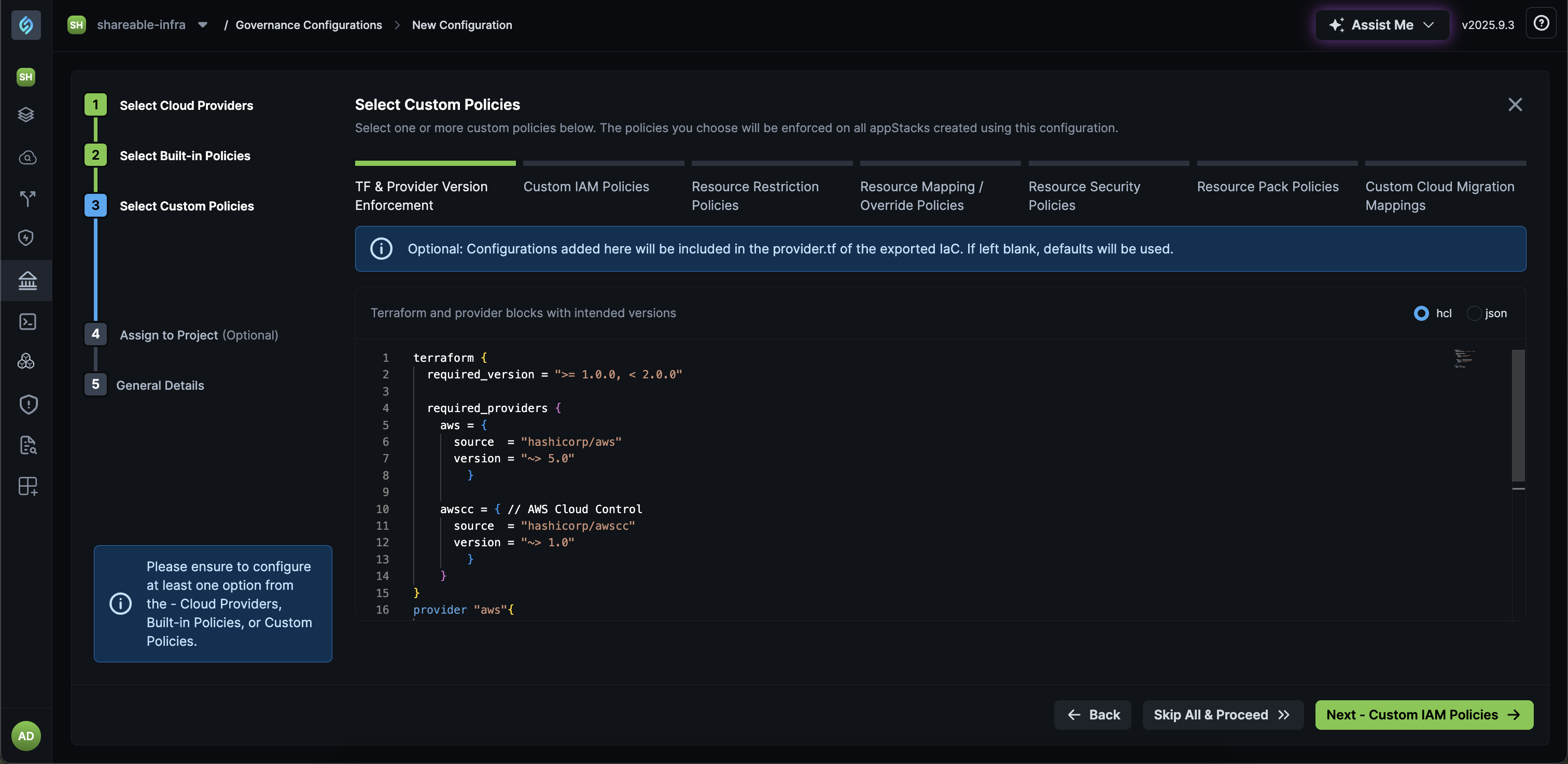Switch to Resource Restriction Policies tab
The image size is (1568, 764).
(x=772, y=187)
